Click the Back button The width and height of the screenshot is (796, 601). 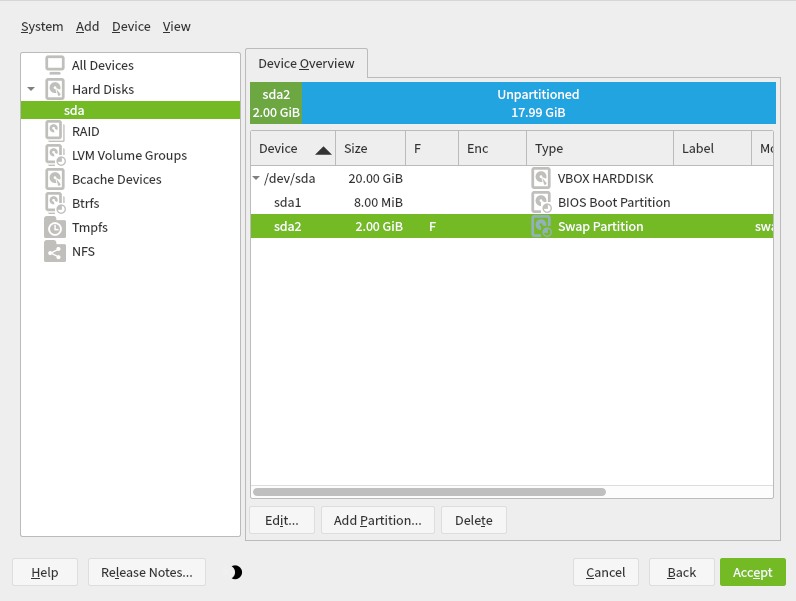(682, 572)
